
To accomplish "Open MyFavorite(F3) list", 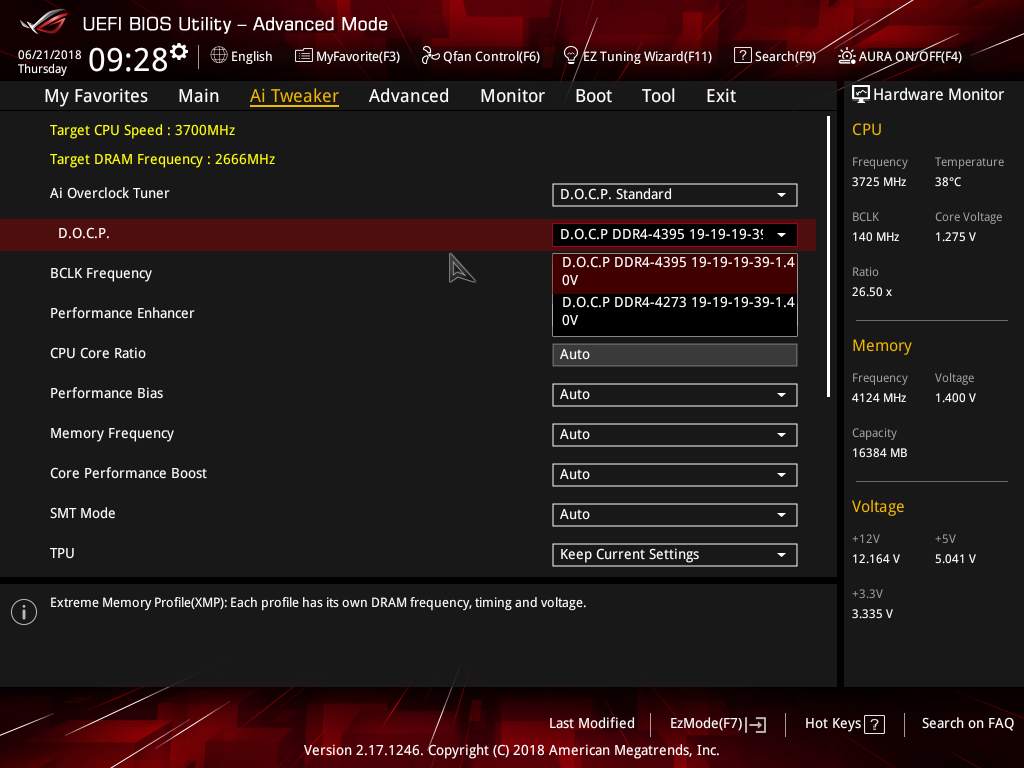I will pos(347,56).
